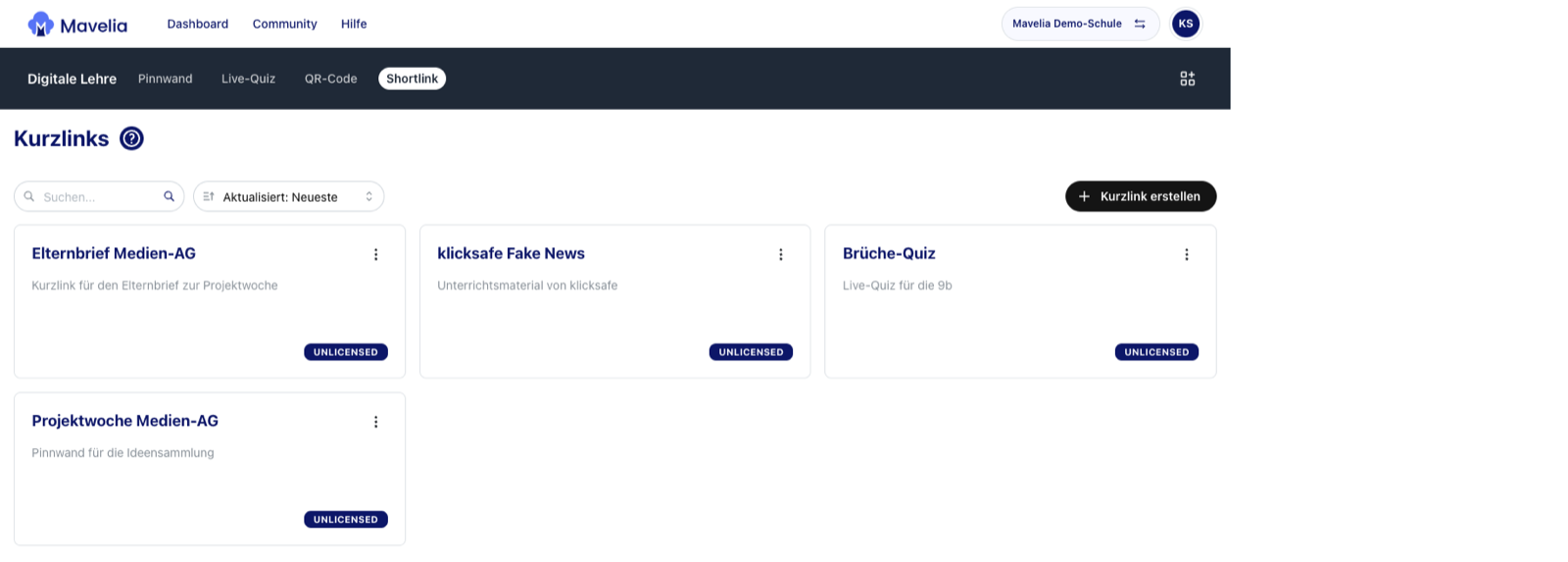Open three-dot menu on Brüche-Quiz card
The image size is (1568, 562).
tap(1187, 254)
